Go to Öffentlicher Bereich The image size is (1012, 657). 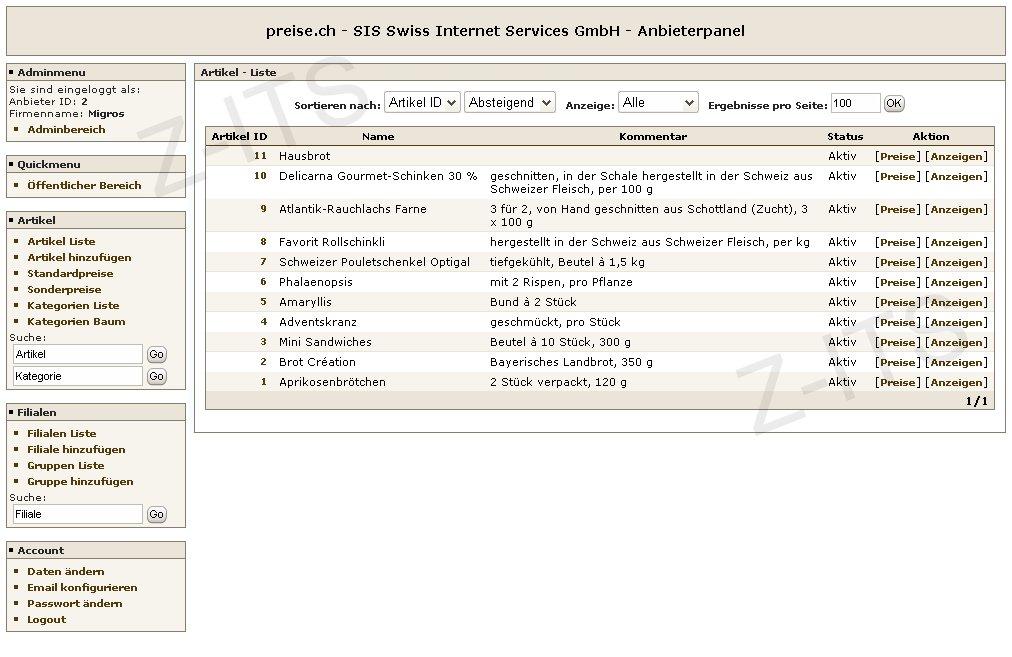point(84,185)
